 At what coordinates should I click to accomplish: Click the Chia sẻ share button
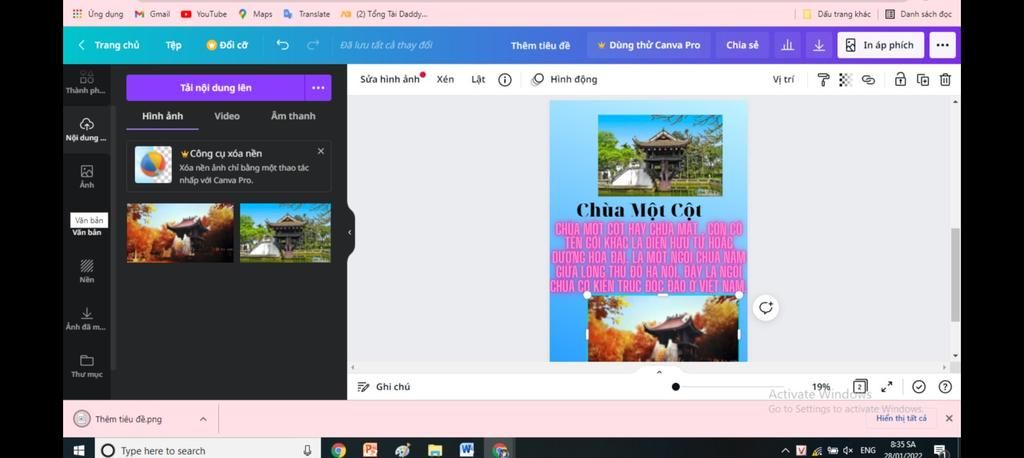point(743,45)
